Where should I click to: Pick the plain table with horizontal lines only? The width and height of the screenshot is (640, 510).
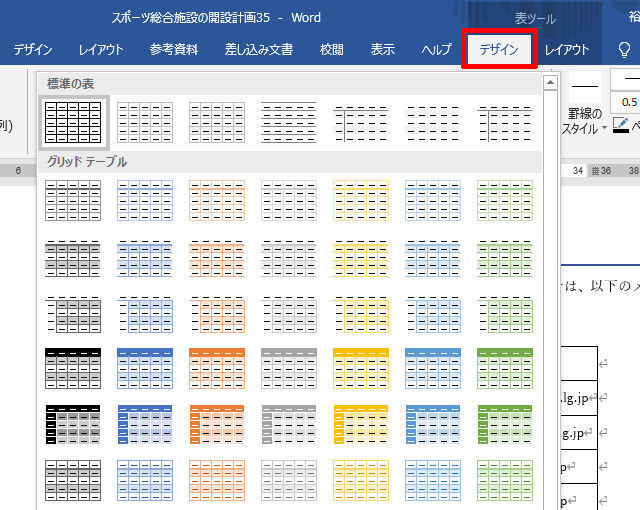pyautogui.click(x=289, y=122)
